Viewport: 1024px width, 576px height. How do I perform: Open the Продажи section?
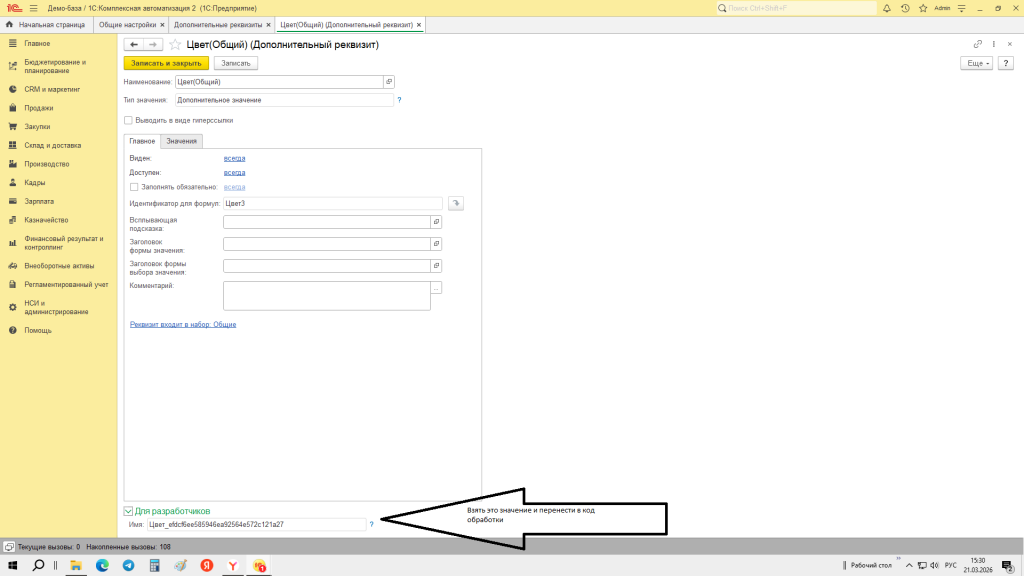click(39, 108)
